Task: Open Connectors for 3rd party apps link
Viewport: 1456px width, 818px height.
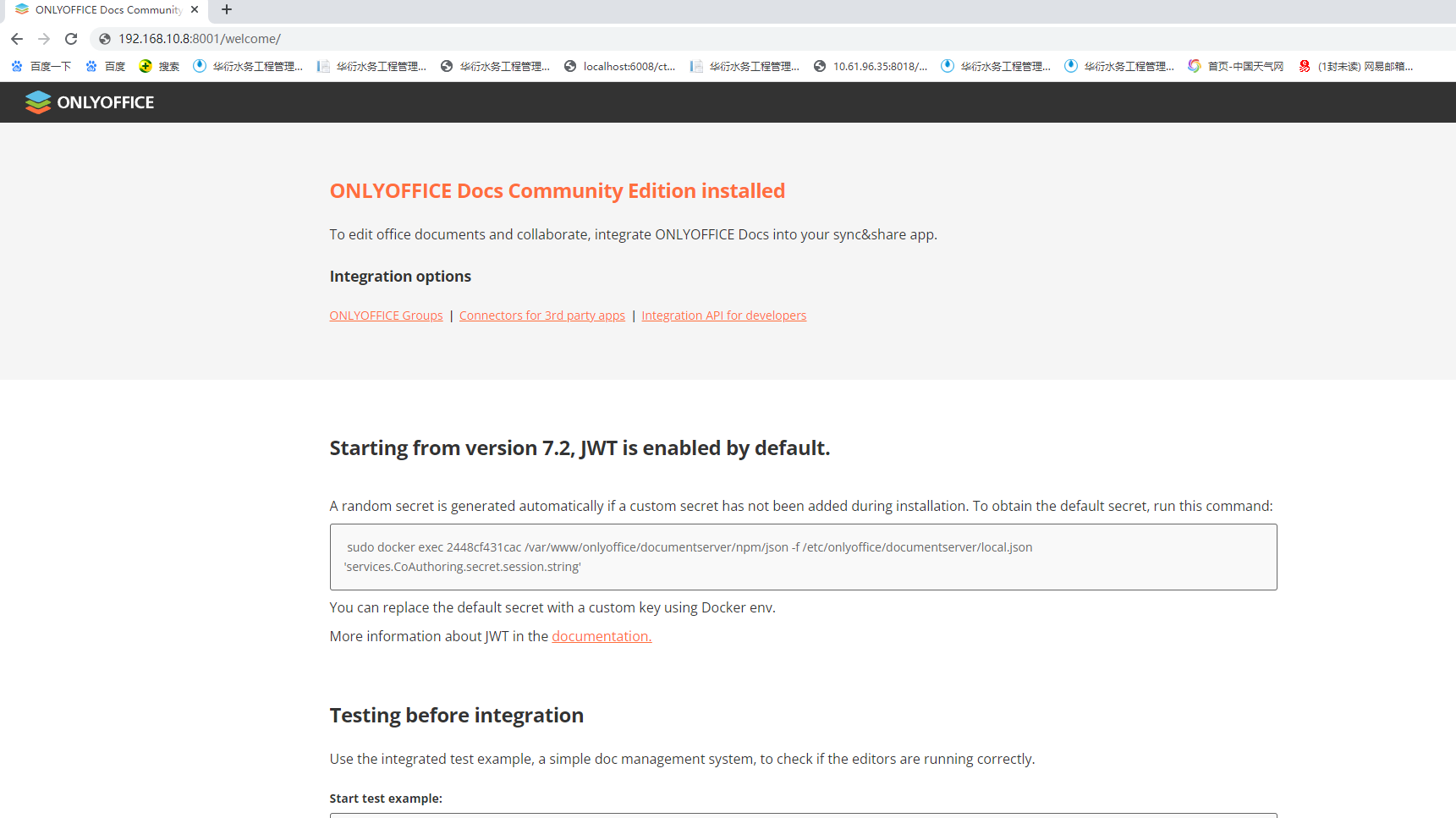Action: (x=542, y=316)
